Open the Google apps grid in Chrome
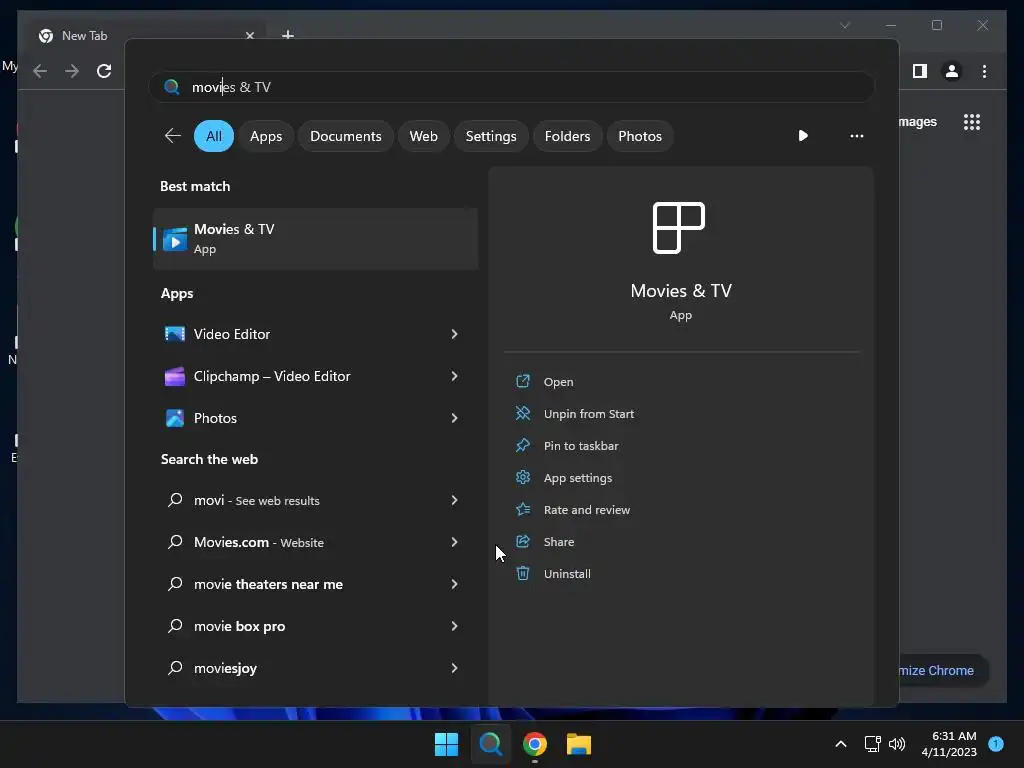Image resolution: width=1024 pixels, height=768 pixels. (x=972, y=122)
